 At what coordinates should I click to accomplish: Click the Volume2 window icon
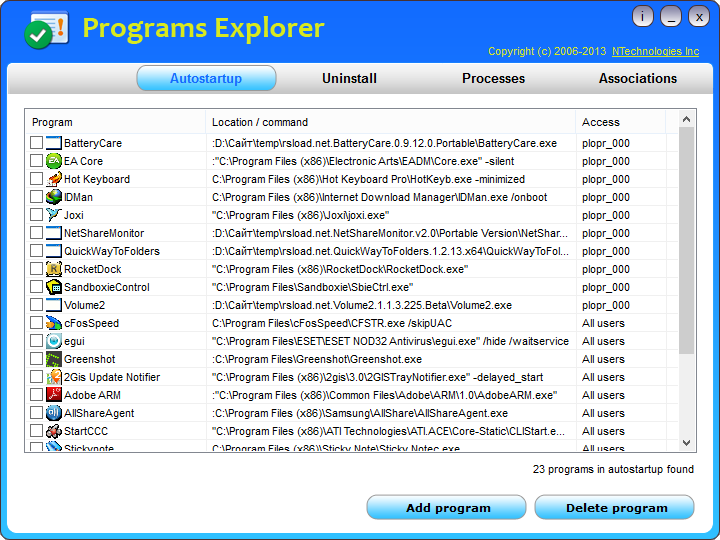click(x=54, y=305)
